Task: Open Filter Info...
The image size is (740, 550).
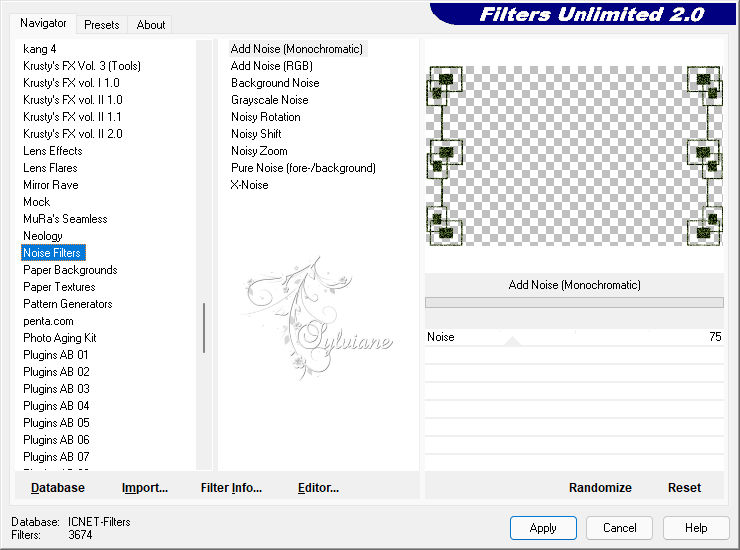Action: 231,488
